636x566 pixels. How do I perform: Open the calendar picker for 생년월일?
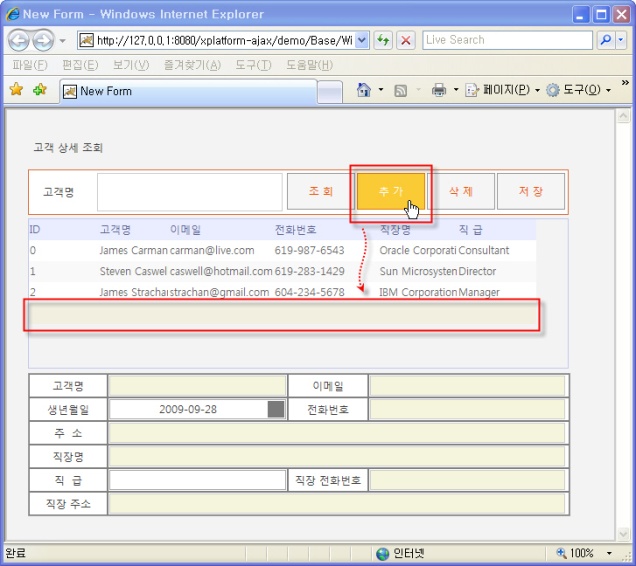coord(276,409)
